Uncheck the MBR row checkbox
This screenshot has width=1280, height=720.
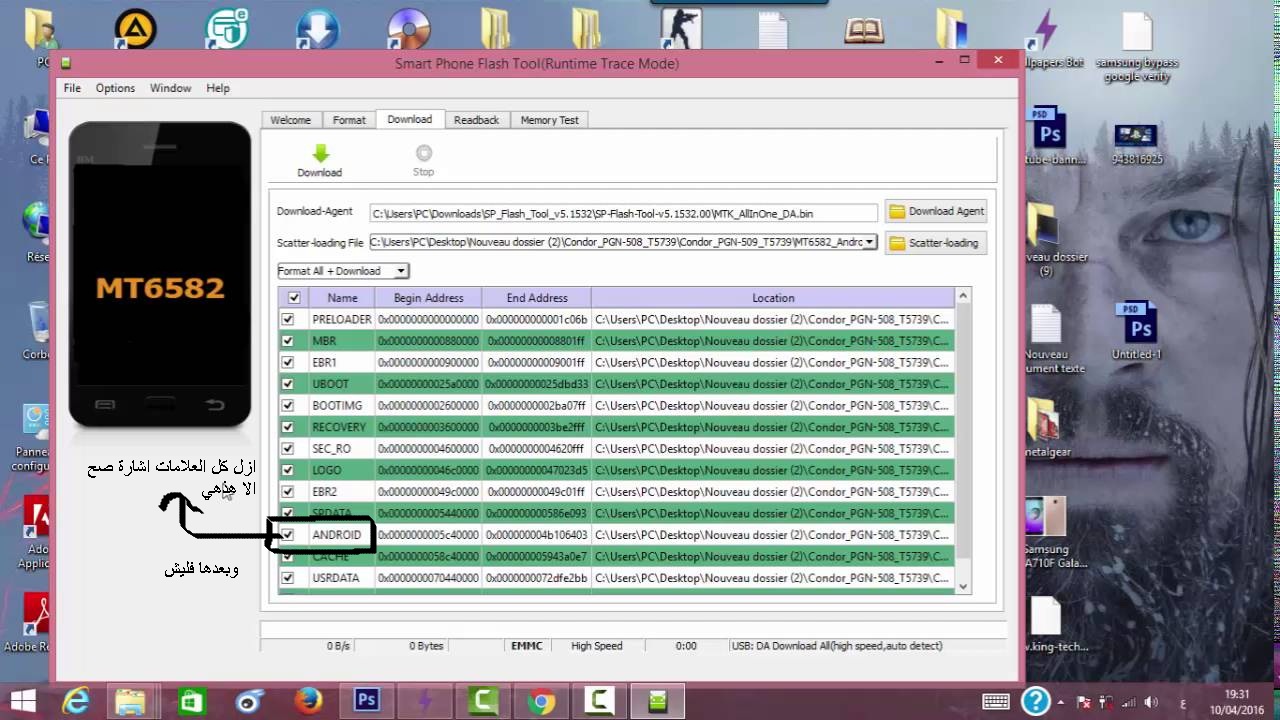[x=288, y=341]
